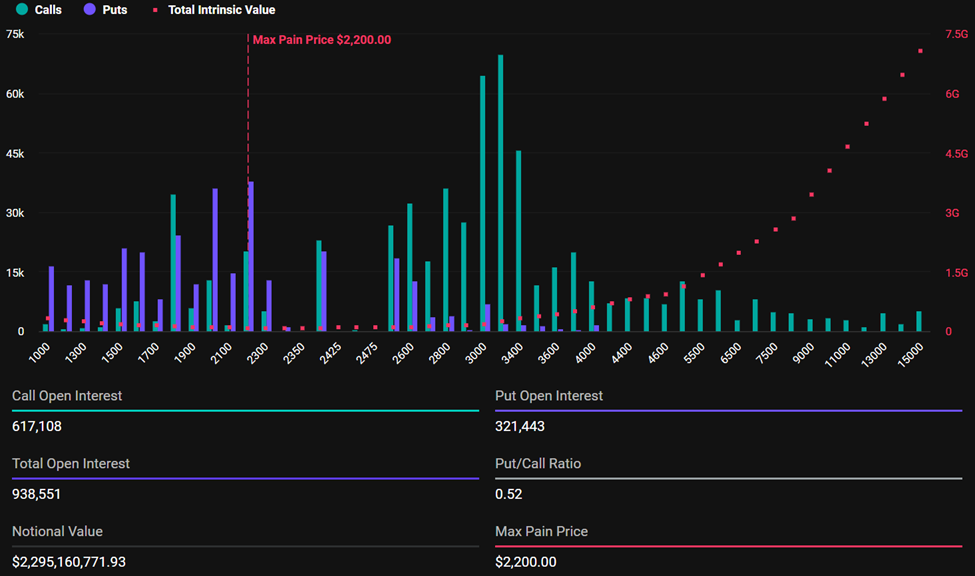Click the purple Puts legend circle
The width and height of the screenshot is (975, 576).
(90, 10)
